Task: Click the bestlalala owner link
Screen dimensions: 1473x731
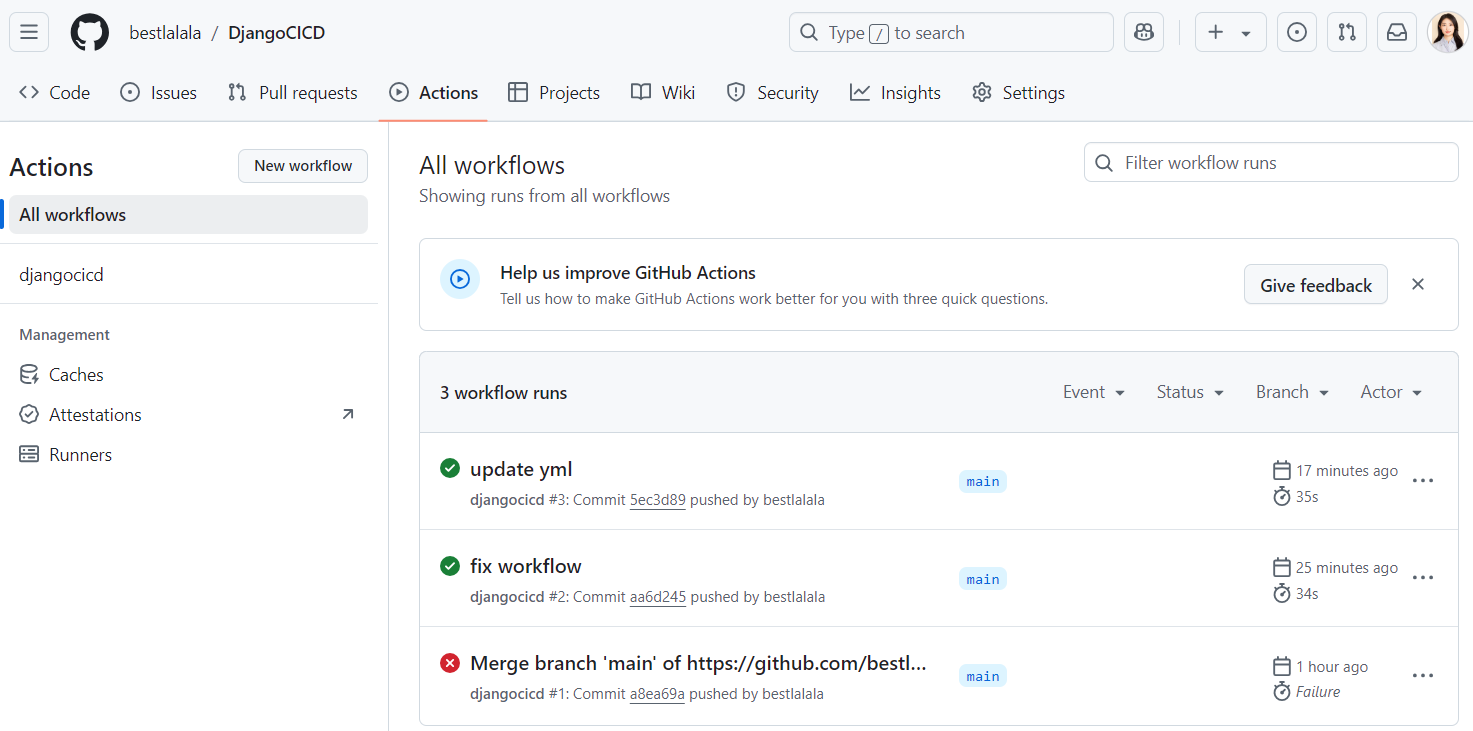Action: pyautogui.click(x=165, y=33)
